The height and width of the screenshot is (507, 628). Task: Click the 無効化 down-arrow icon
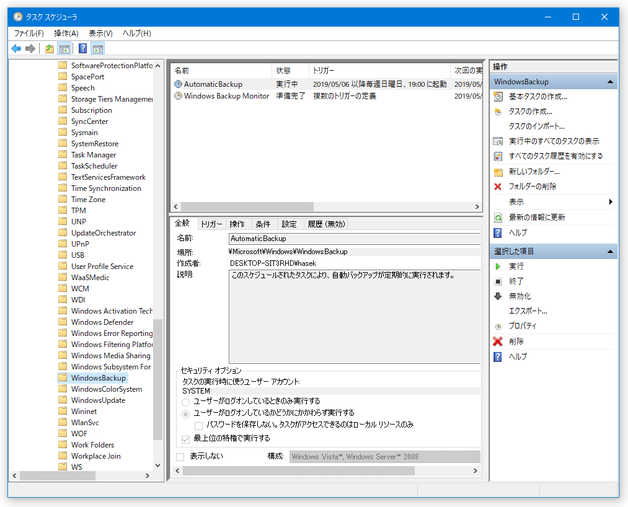click(498, 296)
